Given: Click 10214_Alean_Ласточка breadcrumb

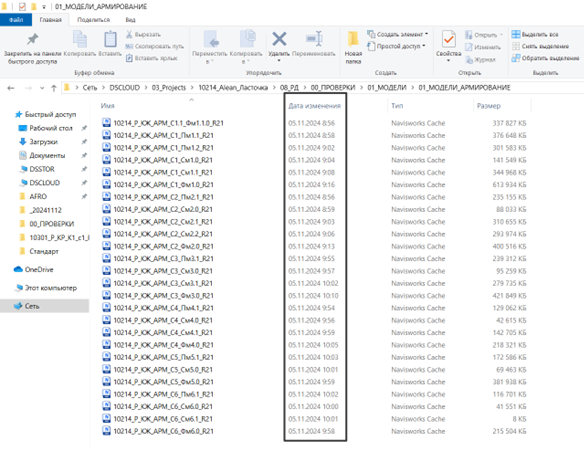Looking at the screenshot, I should [233, 88].
